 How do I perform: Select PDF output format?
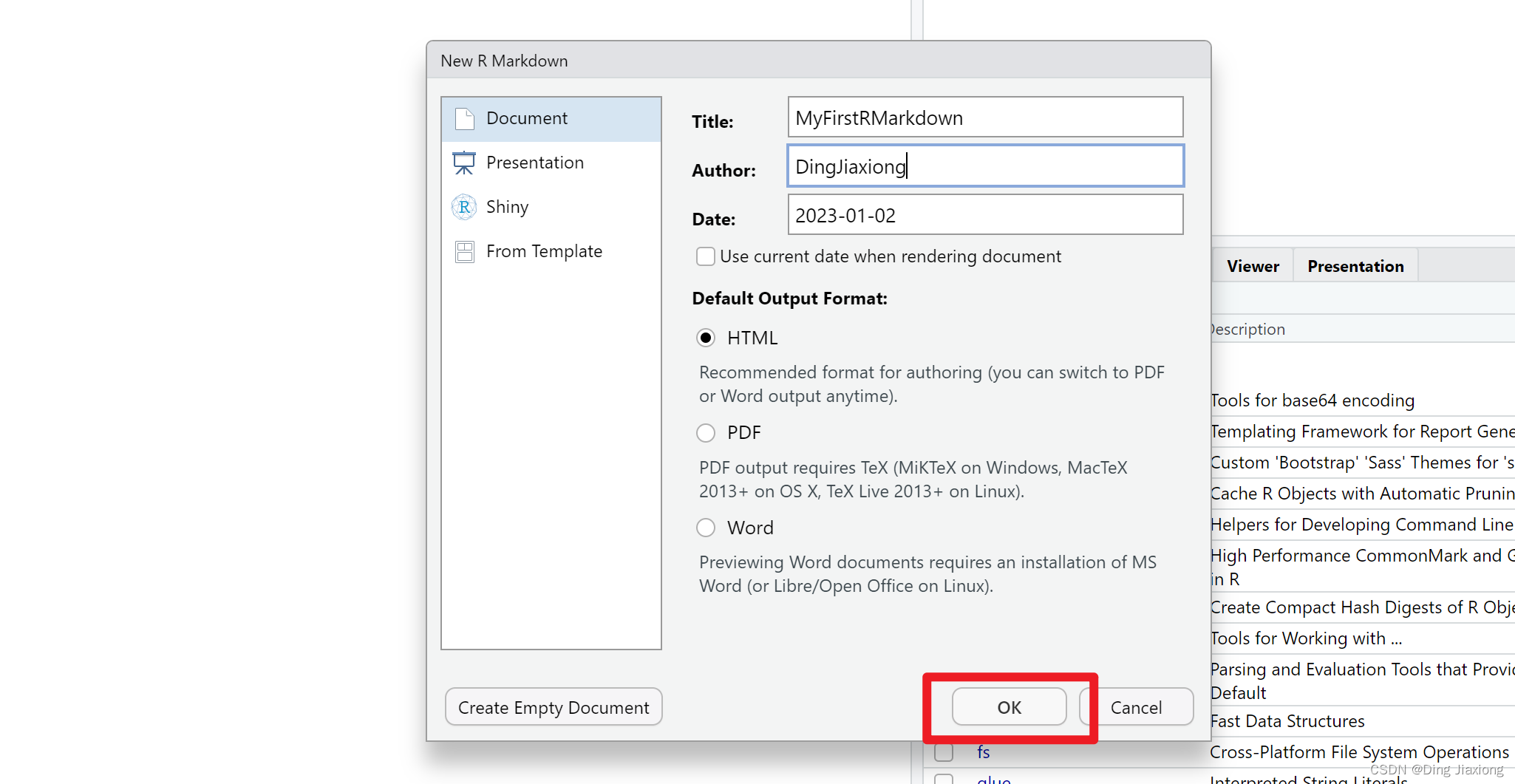706,432
